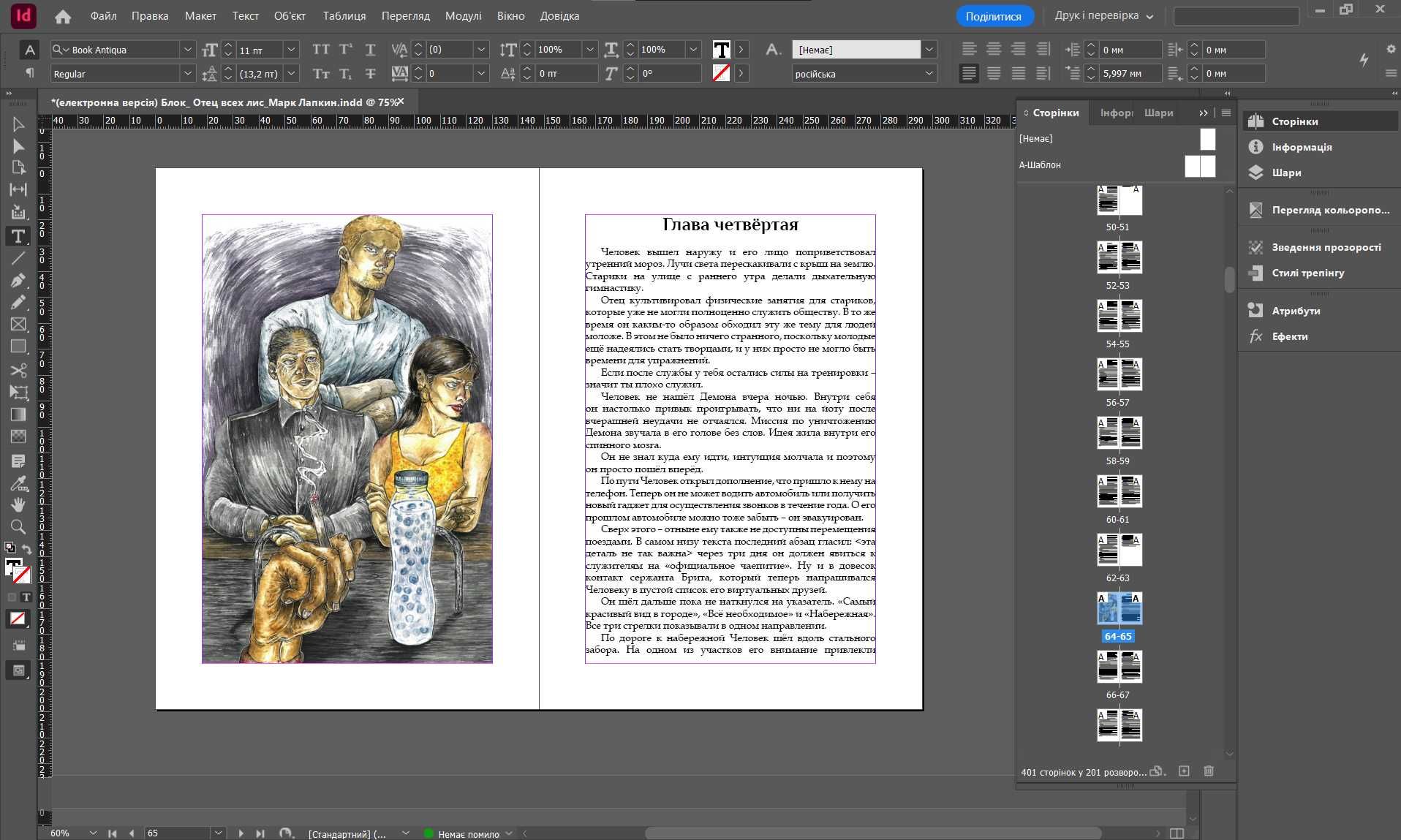Image resolution: width=1401 pixels, height=840 pixels.
Task: Open the Макет menu
Action: tap(200, 15)
